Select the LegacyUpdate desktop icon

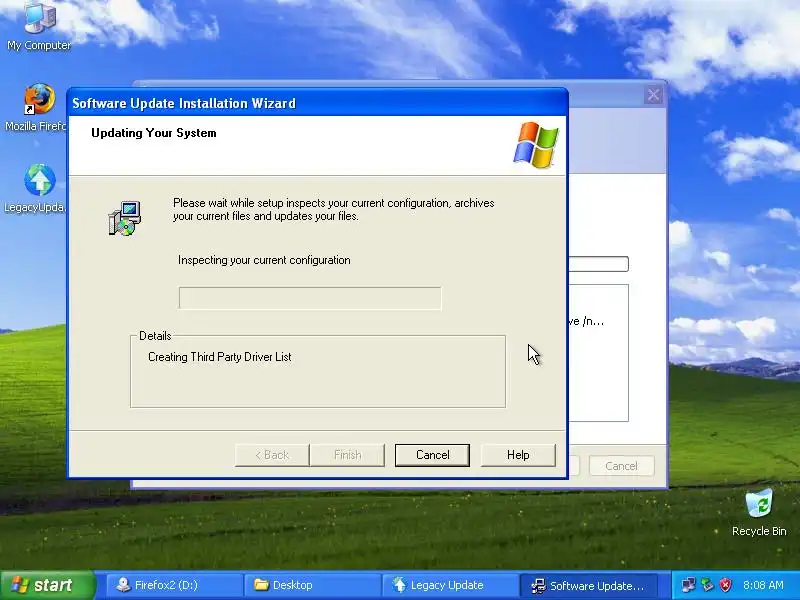(x=36, y=188)
